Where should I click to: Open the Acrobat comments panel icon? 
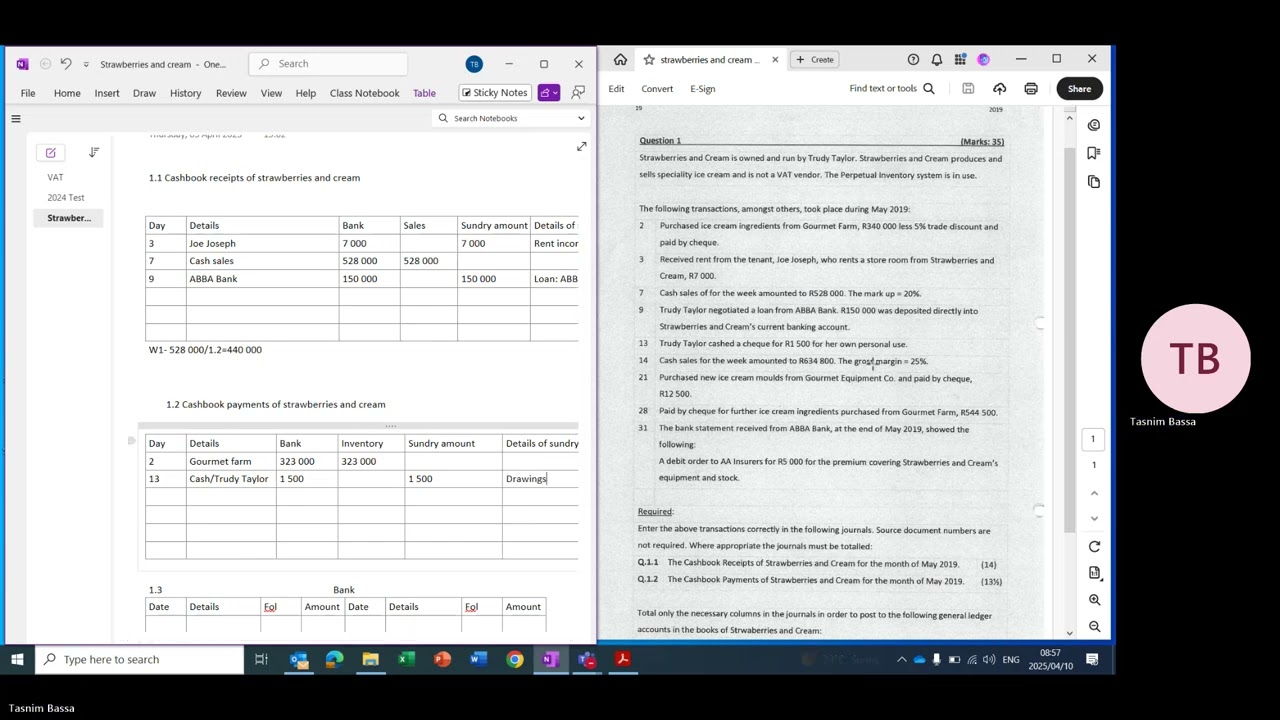1094,125
